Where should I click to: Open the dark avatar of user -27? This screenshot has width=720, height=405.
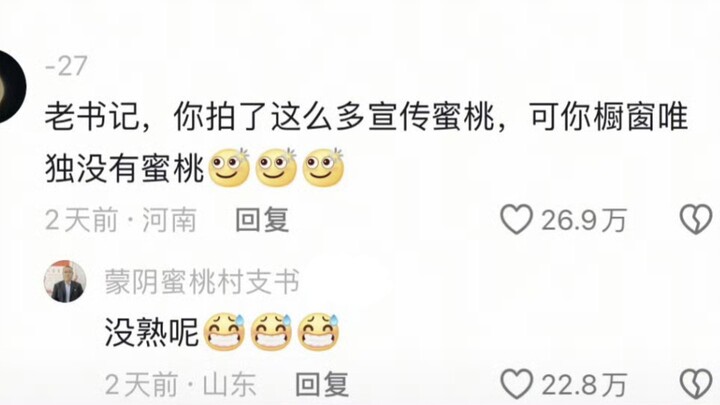11,86
